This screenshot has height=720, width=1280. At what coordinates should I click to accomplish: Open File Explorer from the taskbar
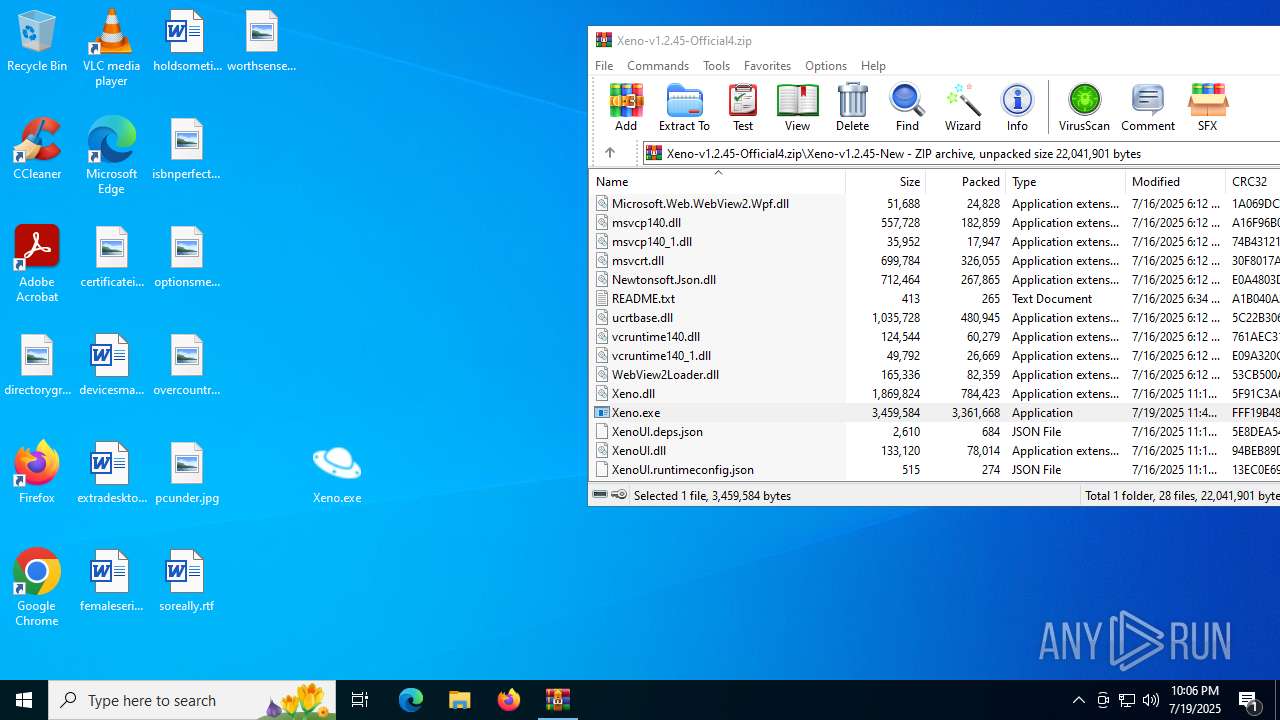[460, 700]
